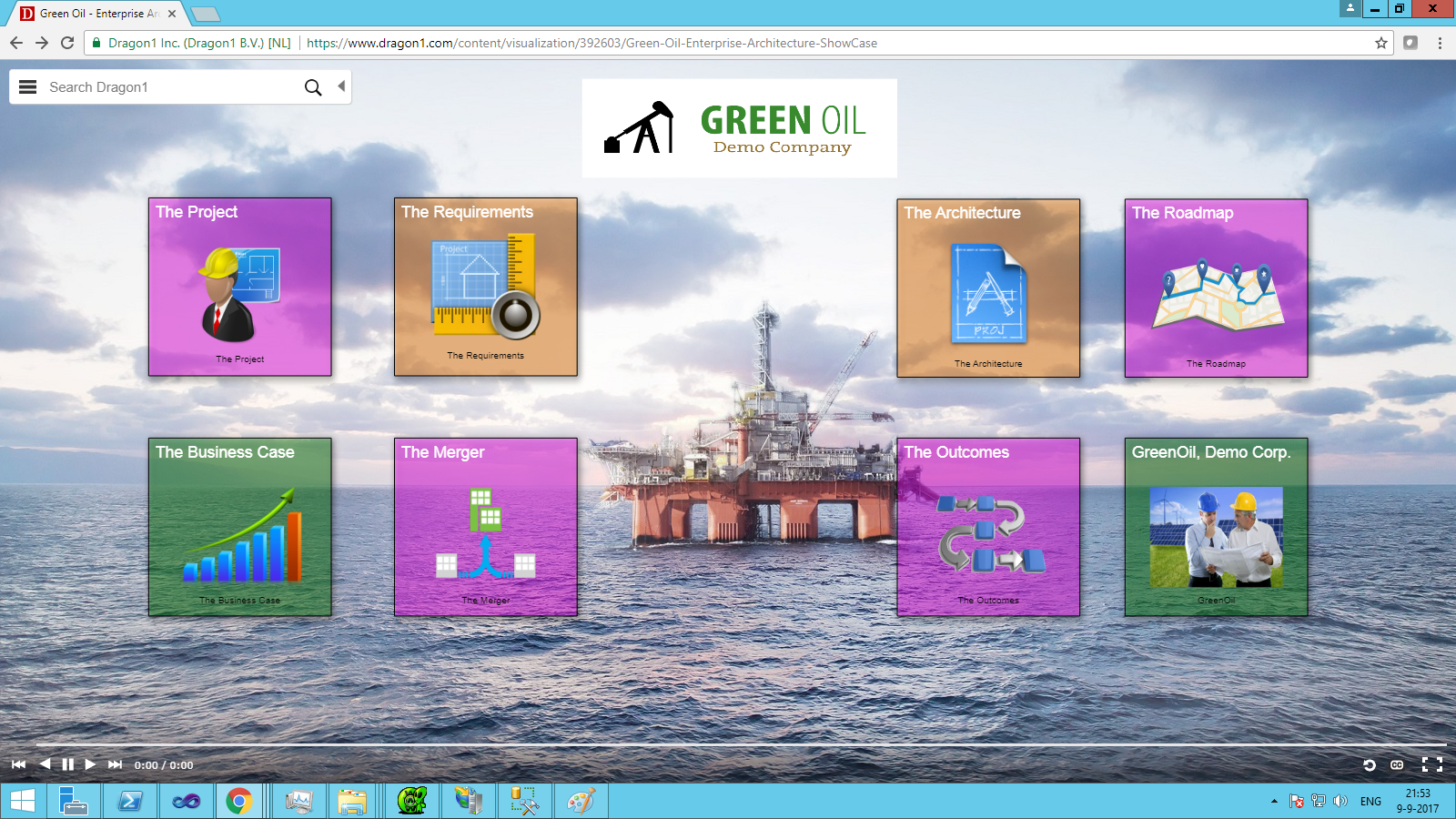This screenshot has width=1456, height=819.
Task: Open The Roadmap map tile
Action: point(1216,288)
